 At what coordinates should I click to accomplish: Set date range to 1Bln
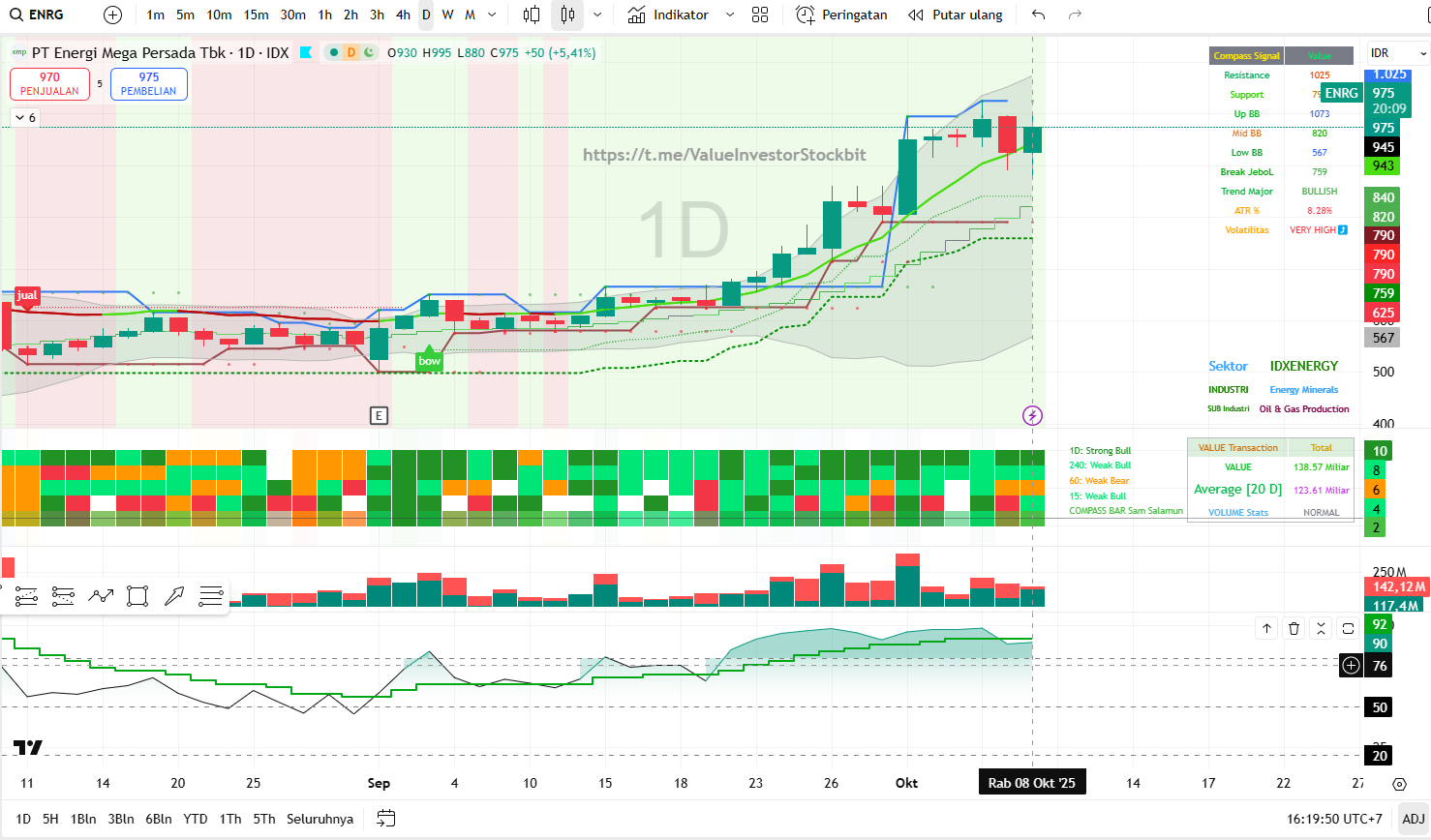pos(83,819)
